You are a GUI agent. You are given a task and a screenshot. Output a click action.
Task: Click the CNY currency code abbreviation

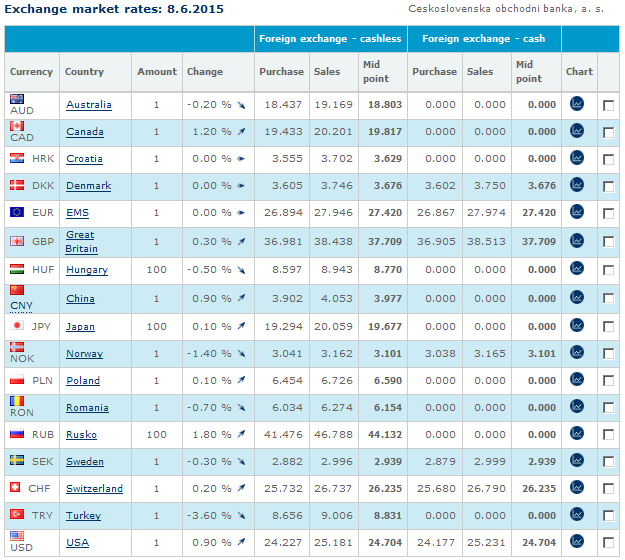pos(22,306)
